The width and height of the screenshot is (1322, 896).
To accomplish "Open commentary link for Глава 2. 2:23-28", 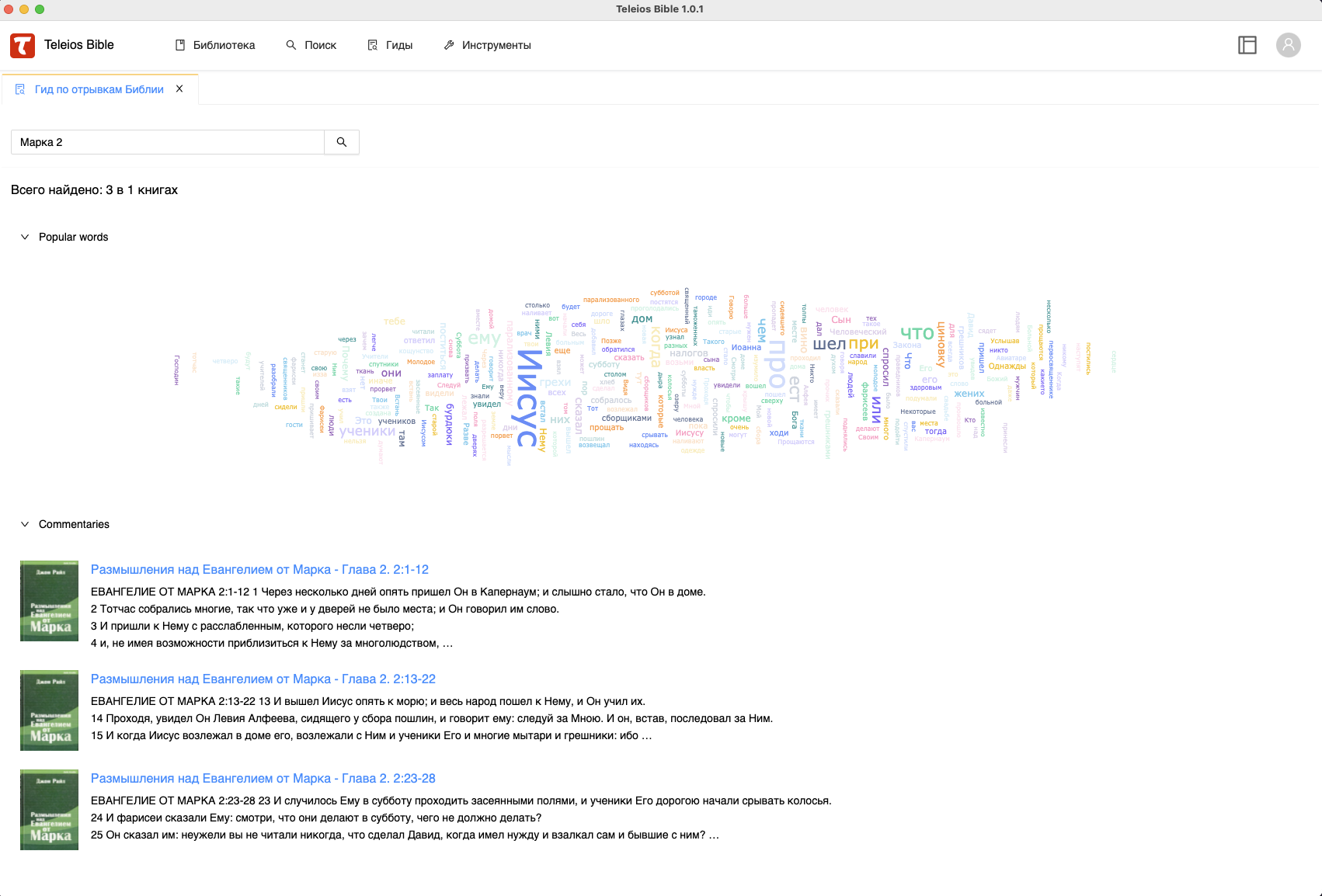I will coord(263,778).
